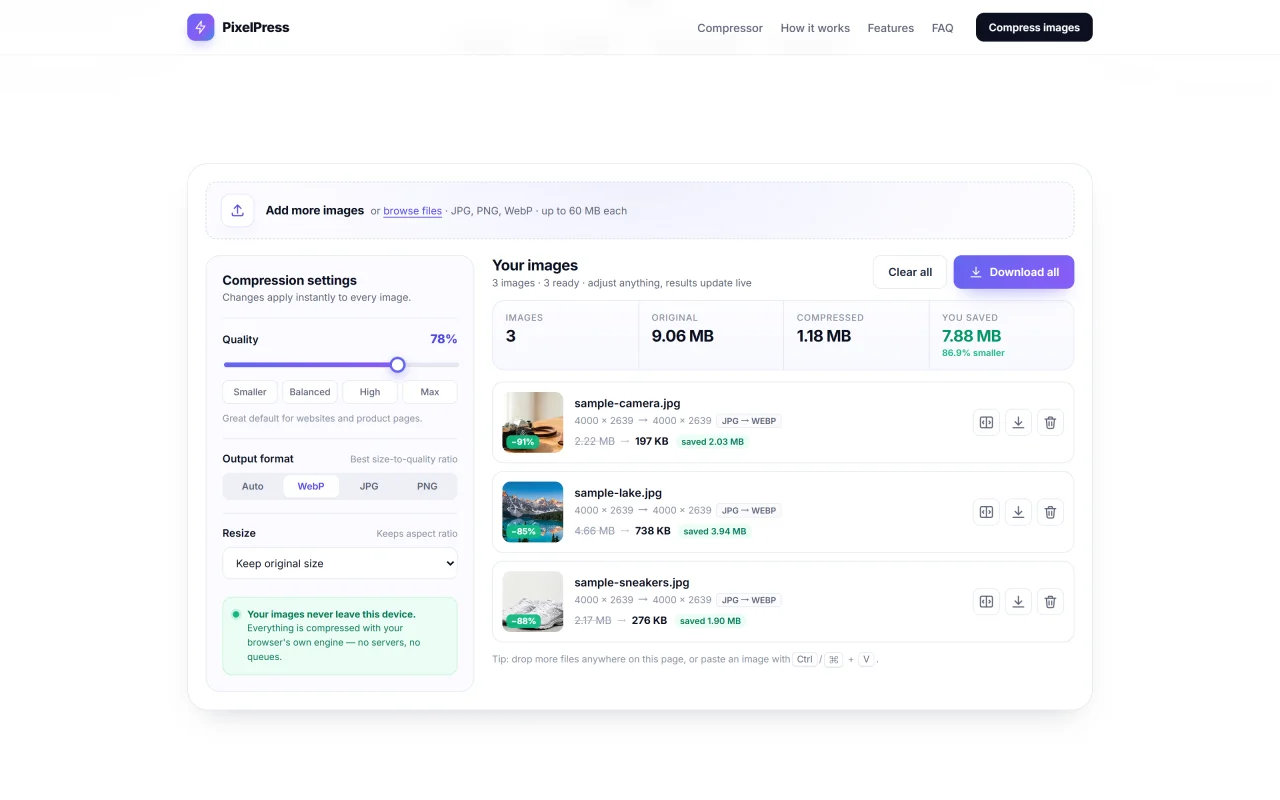This screenshot has width=1280, height=800.
Task: Apply the Smaller quality preset
Action: pyautogui.click(x=250, y=392)
